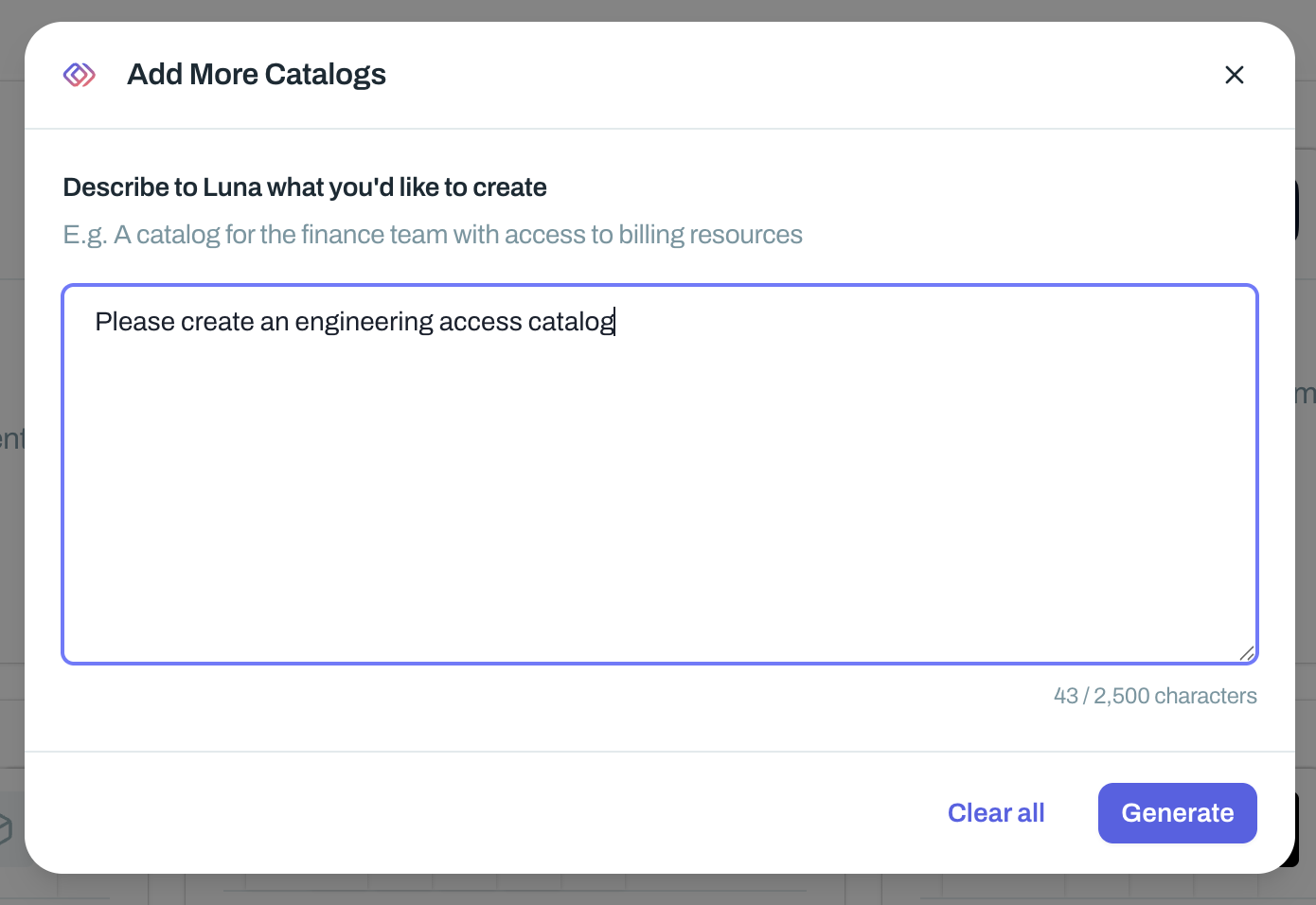Screen dimensions: 1316x905
Task: Click the Generate button
Action: coord(1177,813)
